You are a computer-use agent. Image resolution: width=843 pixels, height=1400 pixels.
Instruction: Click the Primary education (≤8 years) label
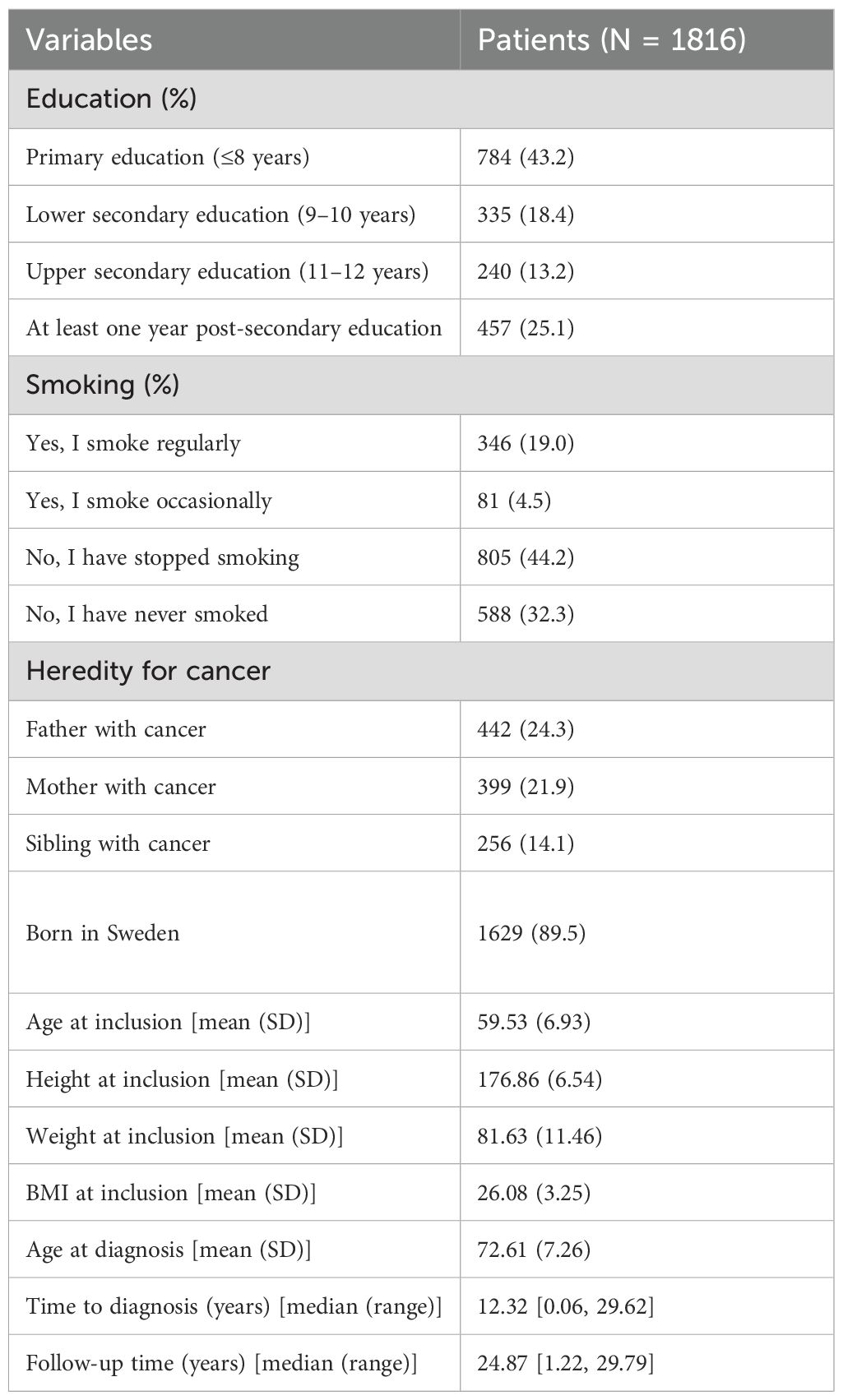(167, 157)
